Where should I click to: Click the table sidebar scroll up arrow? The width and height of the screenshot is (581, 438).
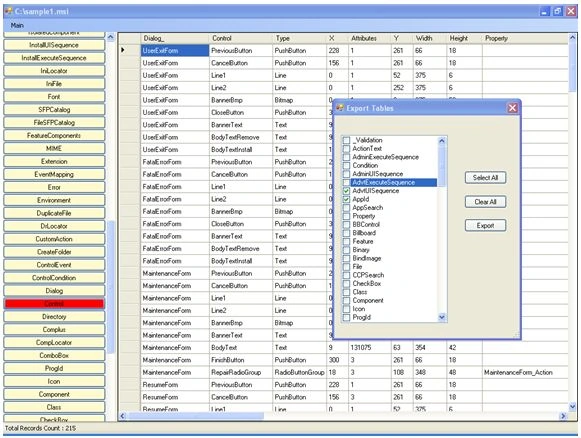111,37
